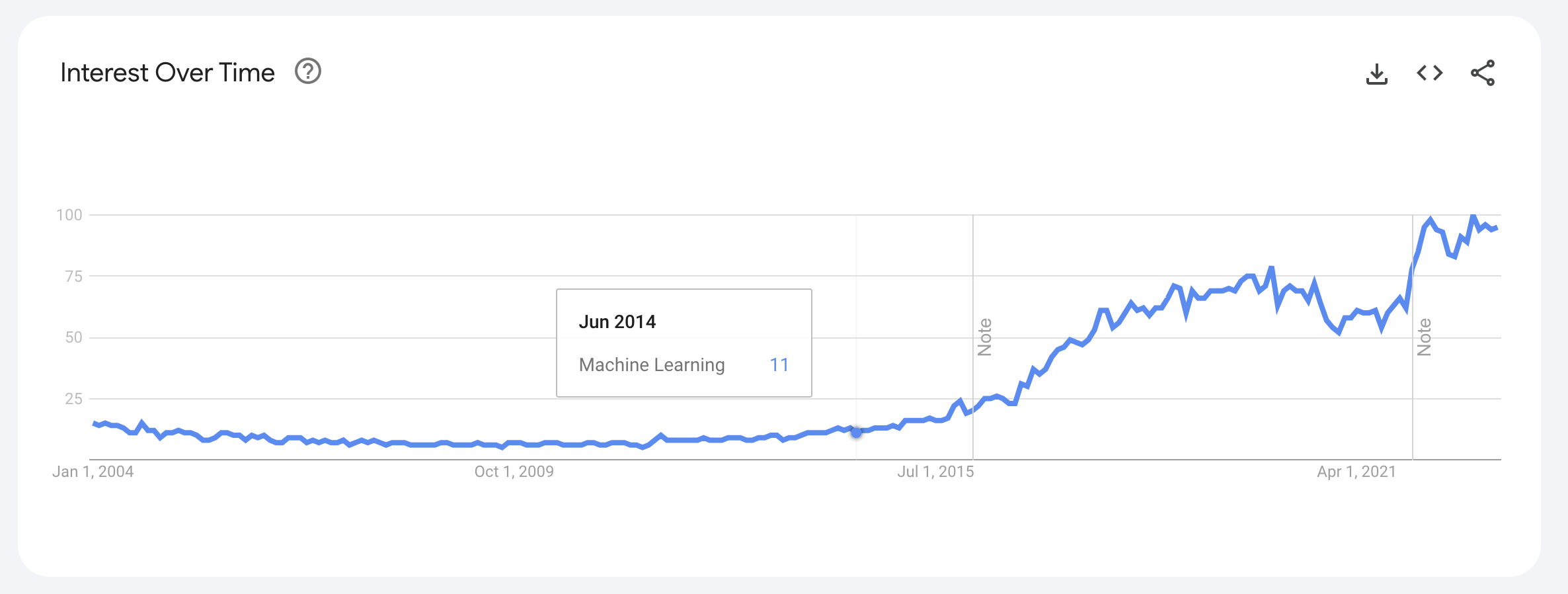Click the line's peak at 100
This screenshot has width=1568, height=594.
(1473, 216)
